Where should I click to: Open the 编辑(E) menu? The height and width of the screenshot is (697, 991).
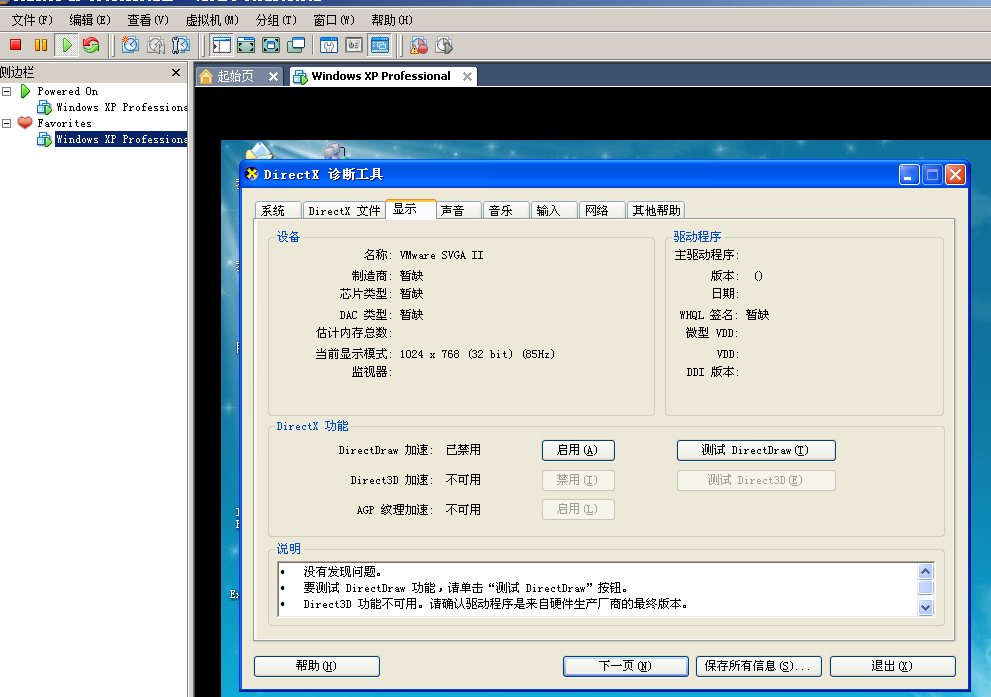click(90, 20)
